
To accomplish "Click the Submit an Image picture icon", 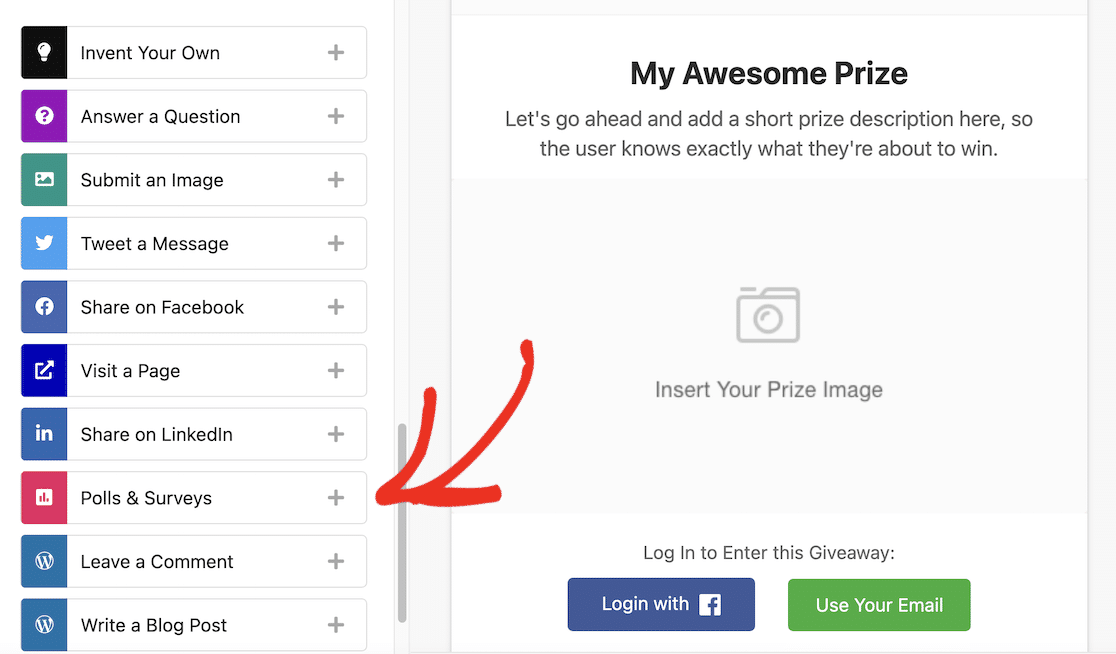I will coord(44,179).
